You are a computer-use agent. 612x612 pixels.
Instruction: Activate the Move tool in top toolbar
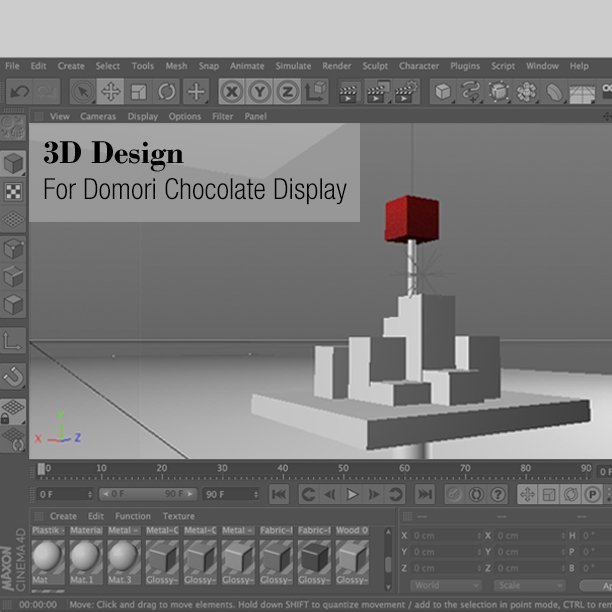[110, 92]
